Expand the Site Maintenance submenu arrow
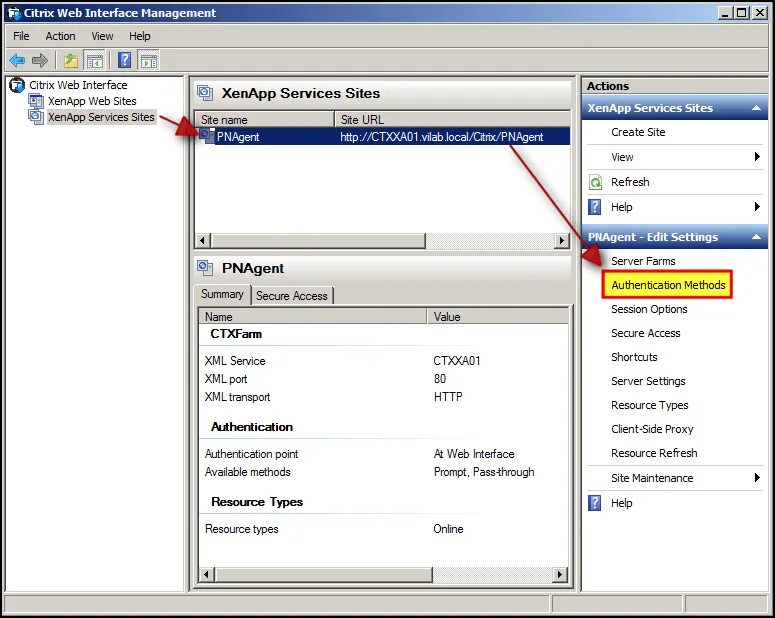 point(757,478)
